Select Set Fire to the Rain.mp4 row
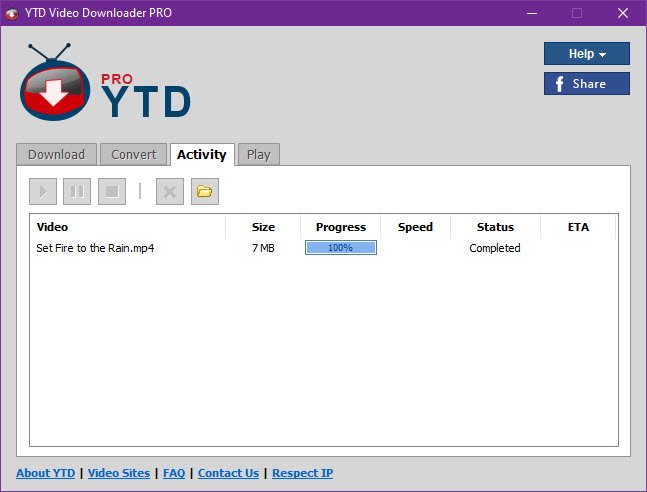The width and height of the screenshot is (647, 492). click(324, 248)
